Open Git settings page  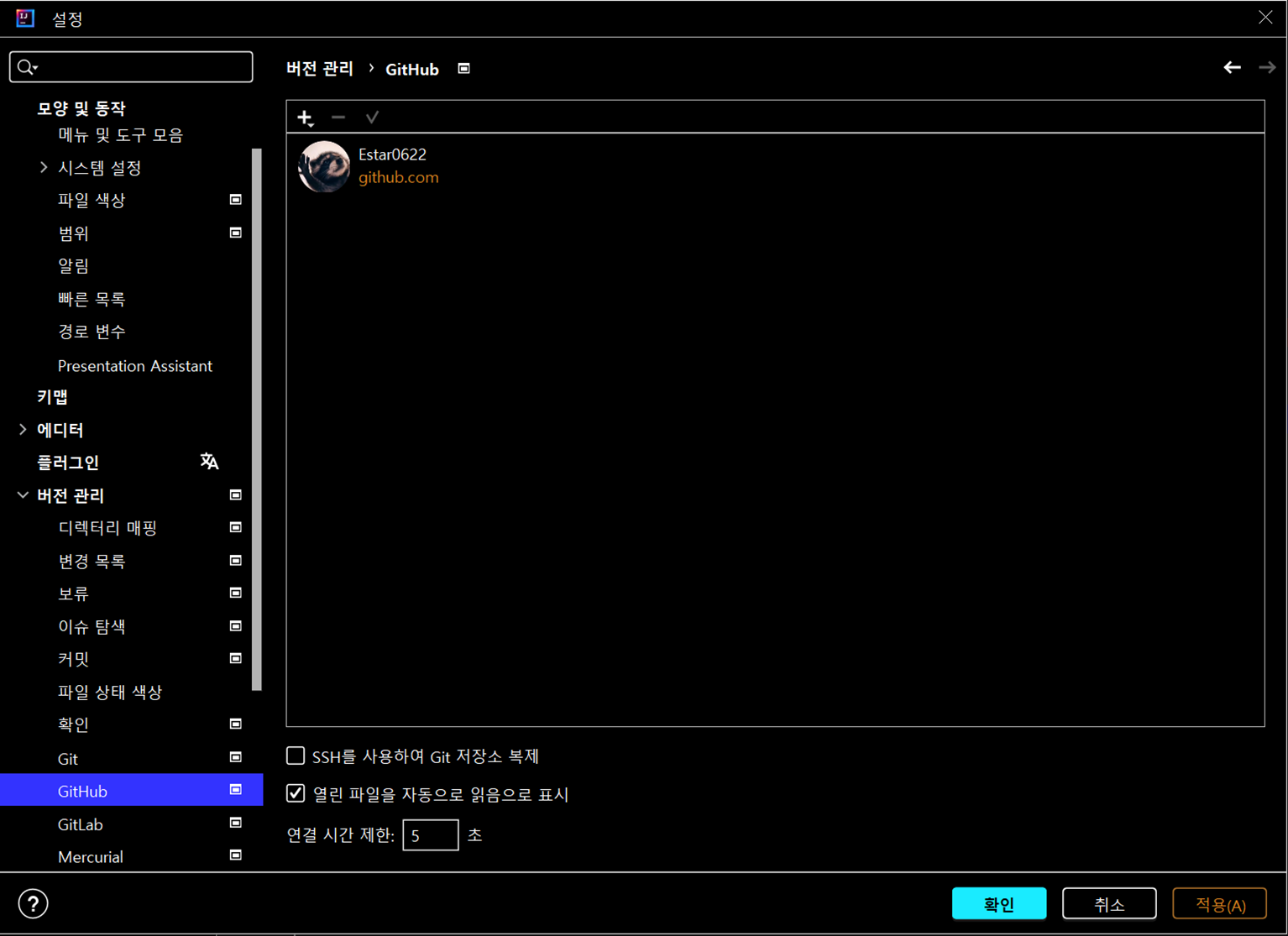tap(68, 759)
